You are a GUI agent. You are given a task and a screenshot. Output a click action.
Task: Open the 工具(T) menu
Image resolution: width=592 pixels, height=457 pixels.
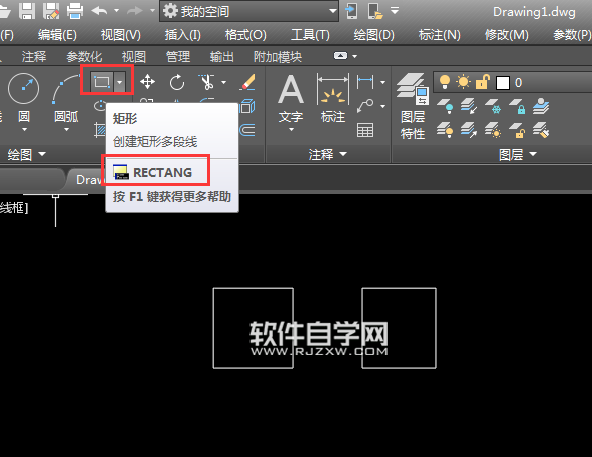click(310, 35)
